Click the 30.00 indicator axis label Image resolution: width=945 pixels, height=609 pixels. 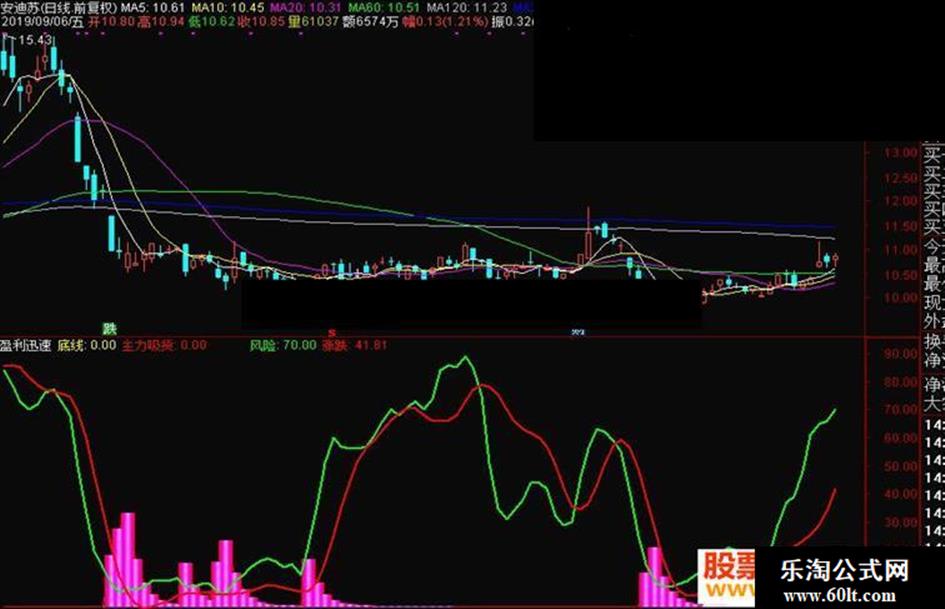[x=901, y=522]
